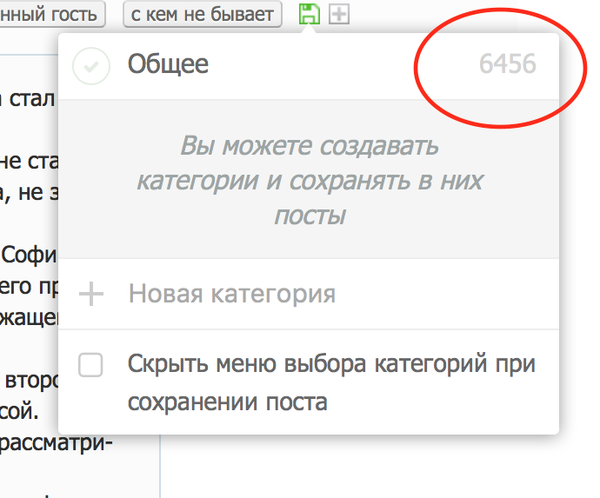600x498 pixels.
Task: Click the plus icon before Новая категория
Action: pos(91,295)
